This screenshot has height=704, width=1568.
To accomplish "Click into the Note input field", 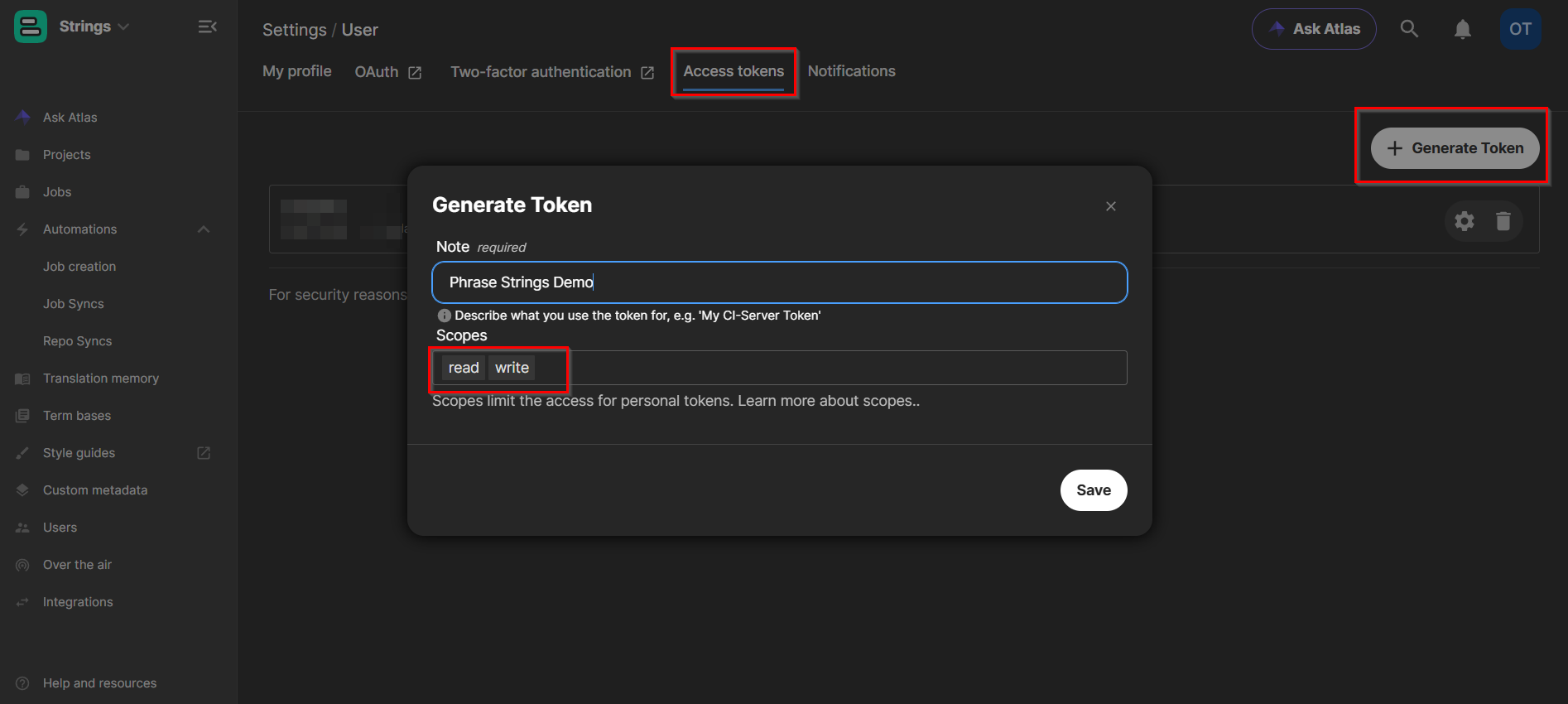I will (x=780, y=282).
